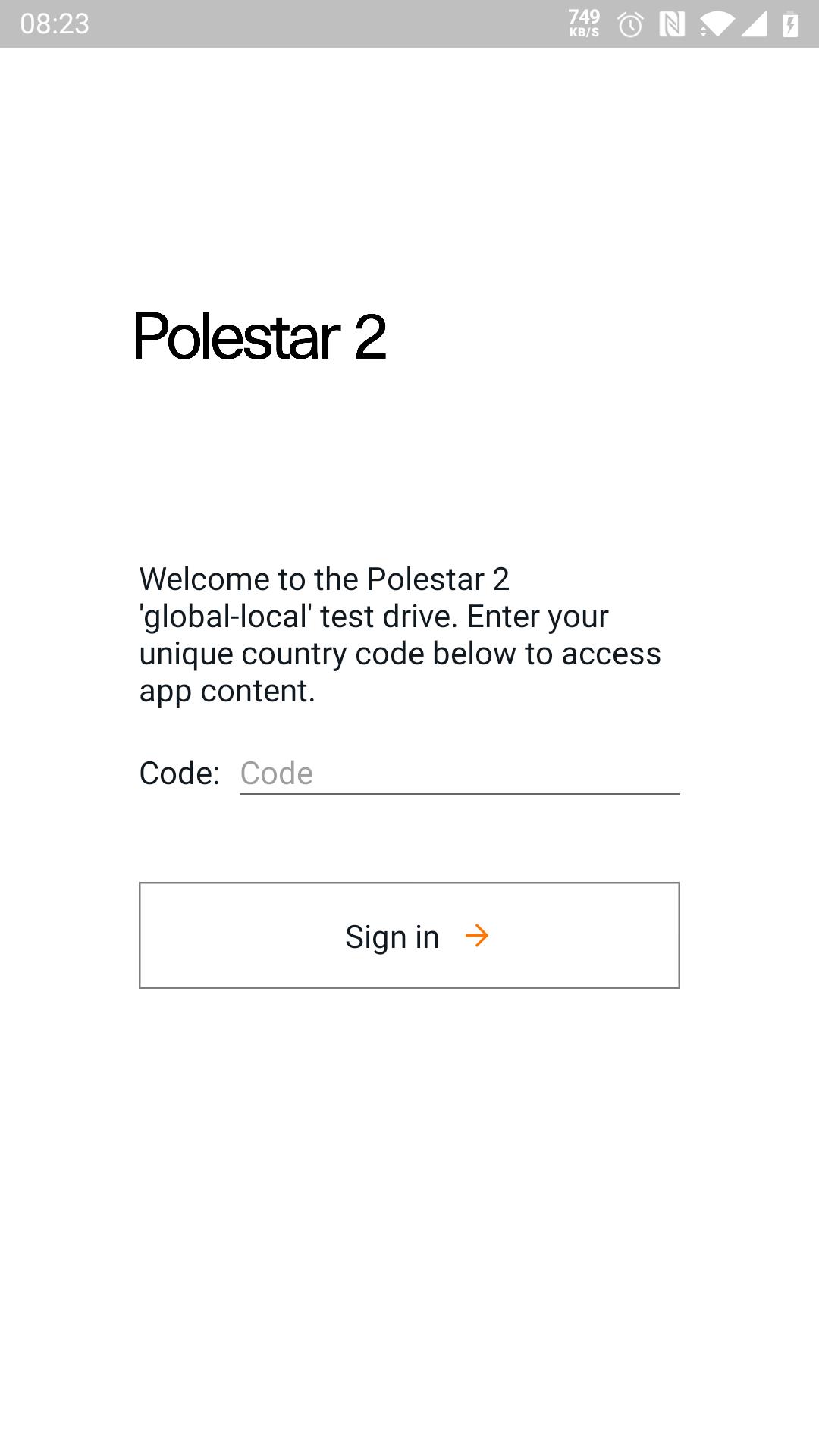Tap 'app content.' at end of welcome text
The image size is (819, 1456).
[x=227, y=692]
